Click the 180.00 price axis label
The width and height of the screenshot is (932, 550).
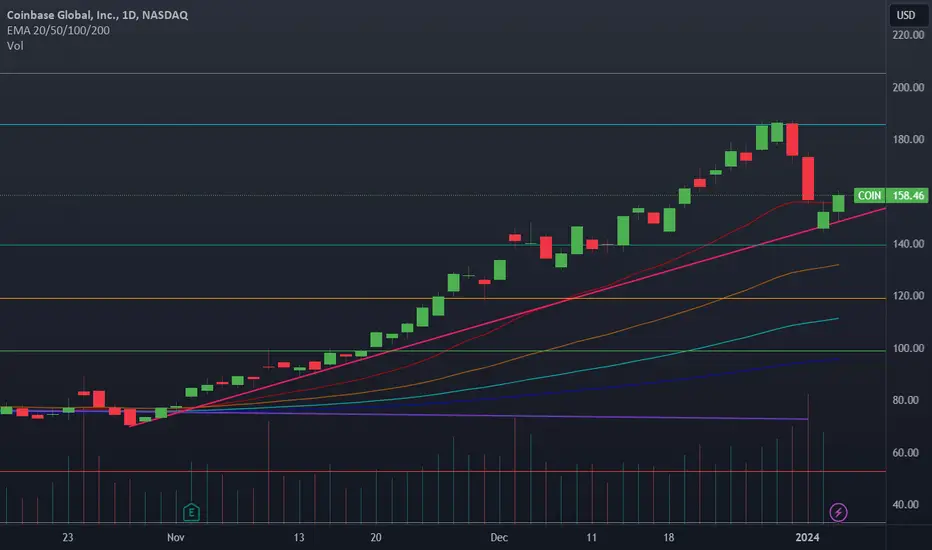click(908, 139)
